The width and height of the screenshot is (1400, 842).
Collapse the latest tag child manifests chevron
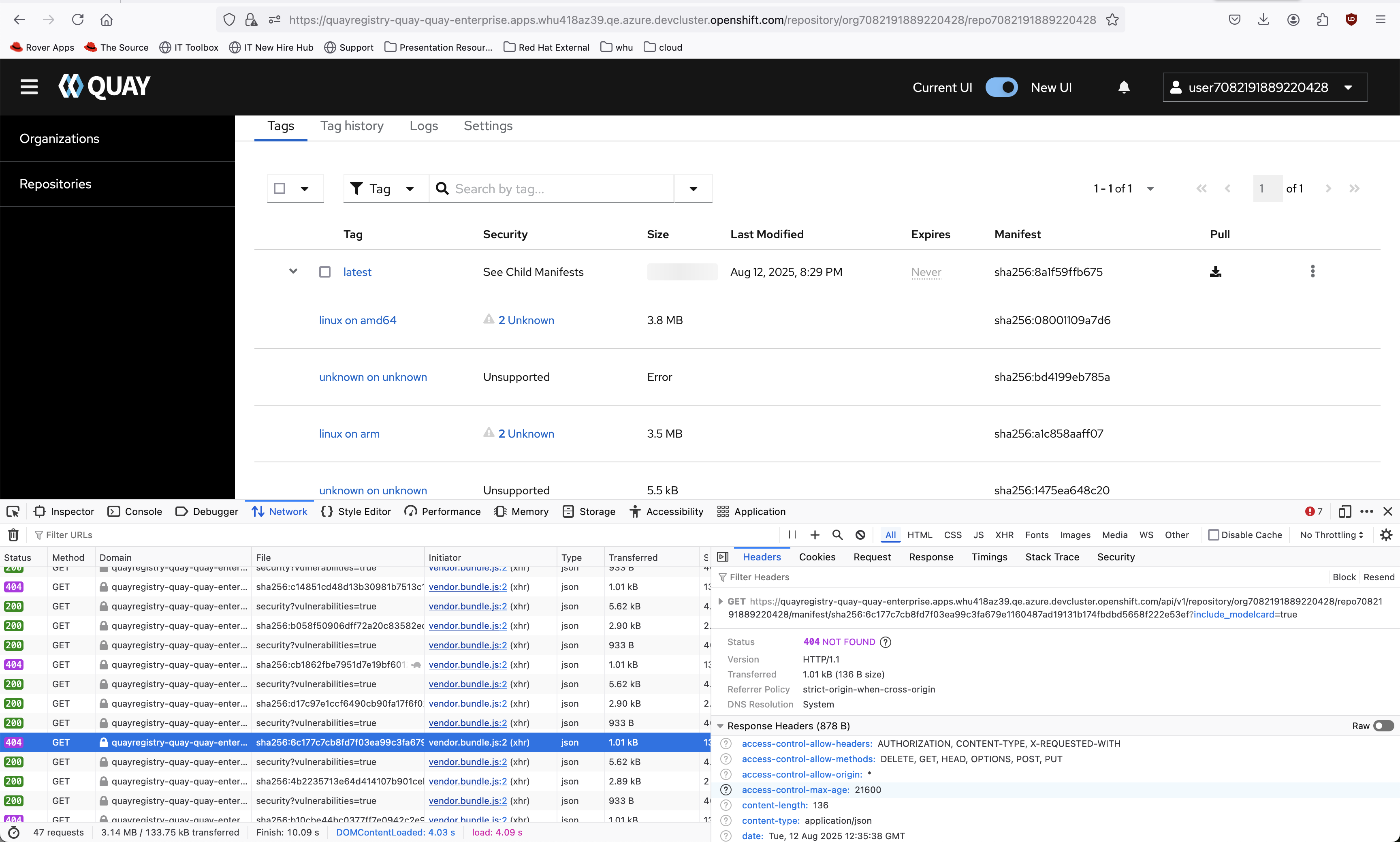coord(293,271)
